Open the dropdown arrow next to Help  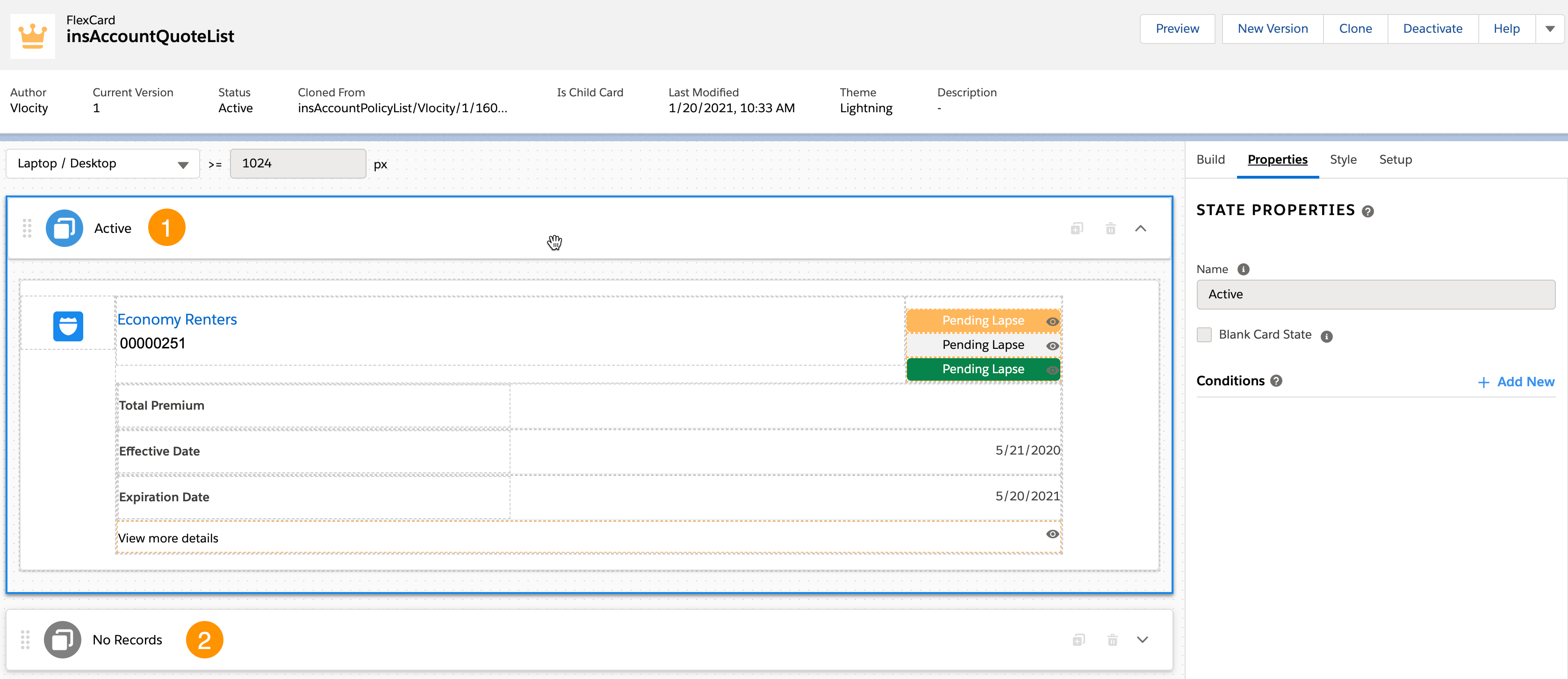pos(1550,29)
